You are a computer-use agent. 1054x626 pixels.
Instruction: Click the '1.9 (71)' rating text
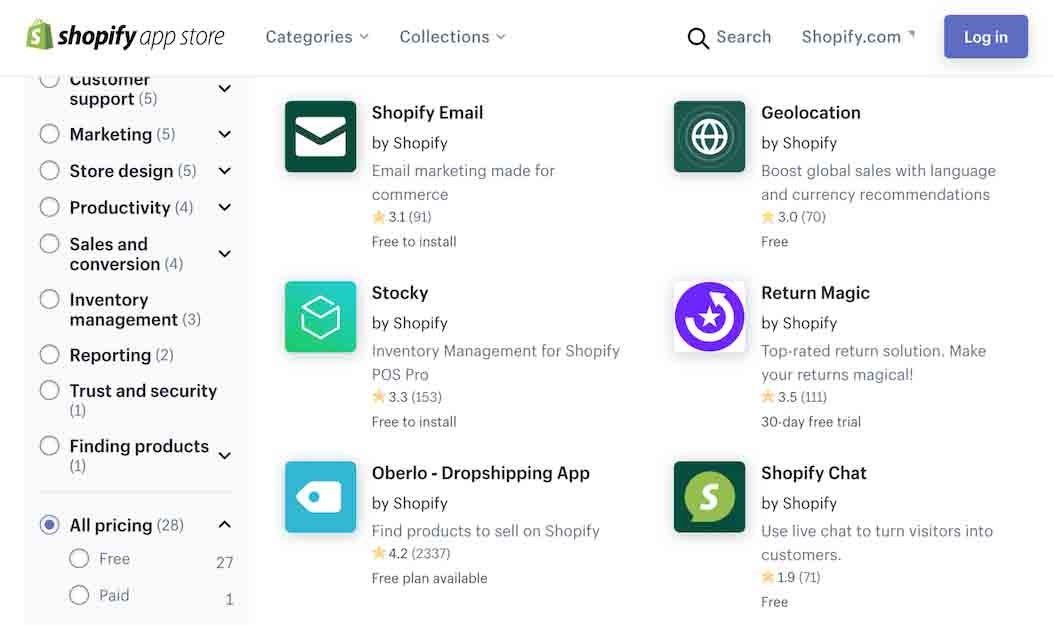pos(799,577)
